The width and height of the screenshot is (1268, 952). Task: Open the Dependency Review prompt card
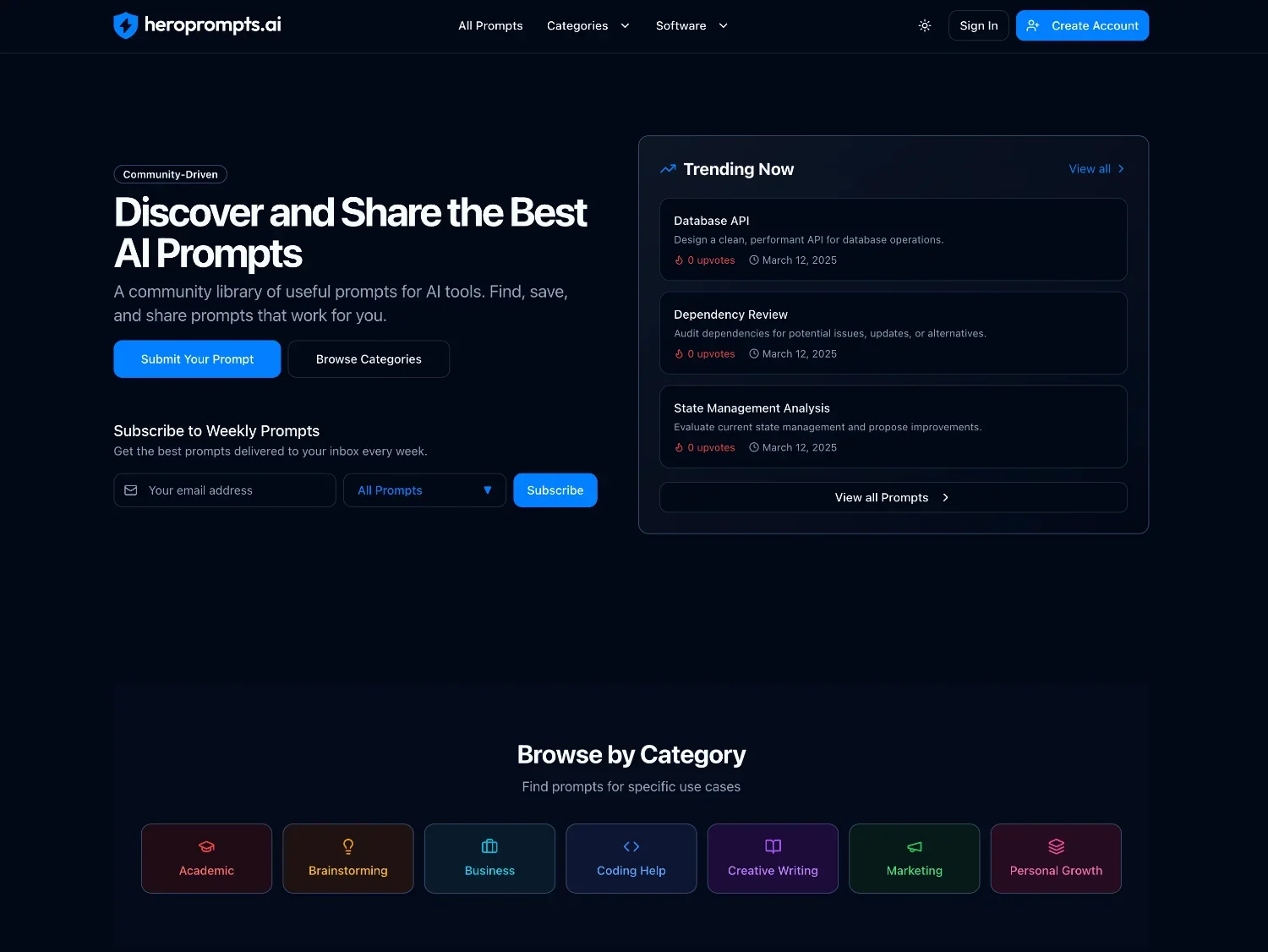(x=893, y=333)
